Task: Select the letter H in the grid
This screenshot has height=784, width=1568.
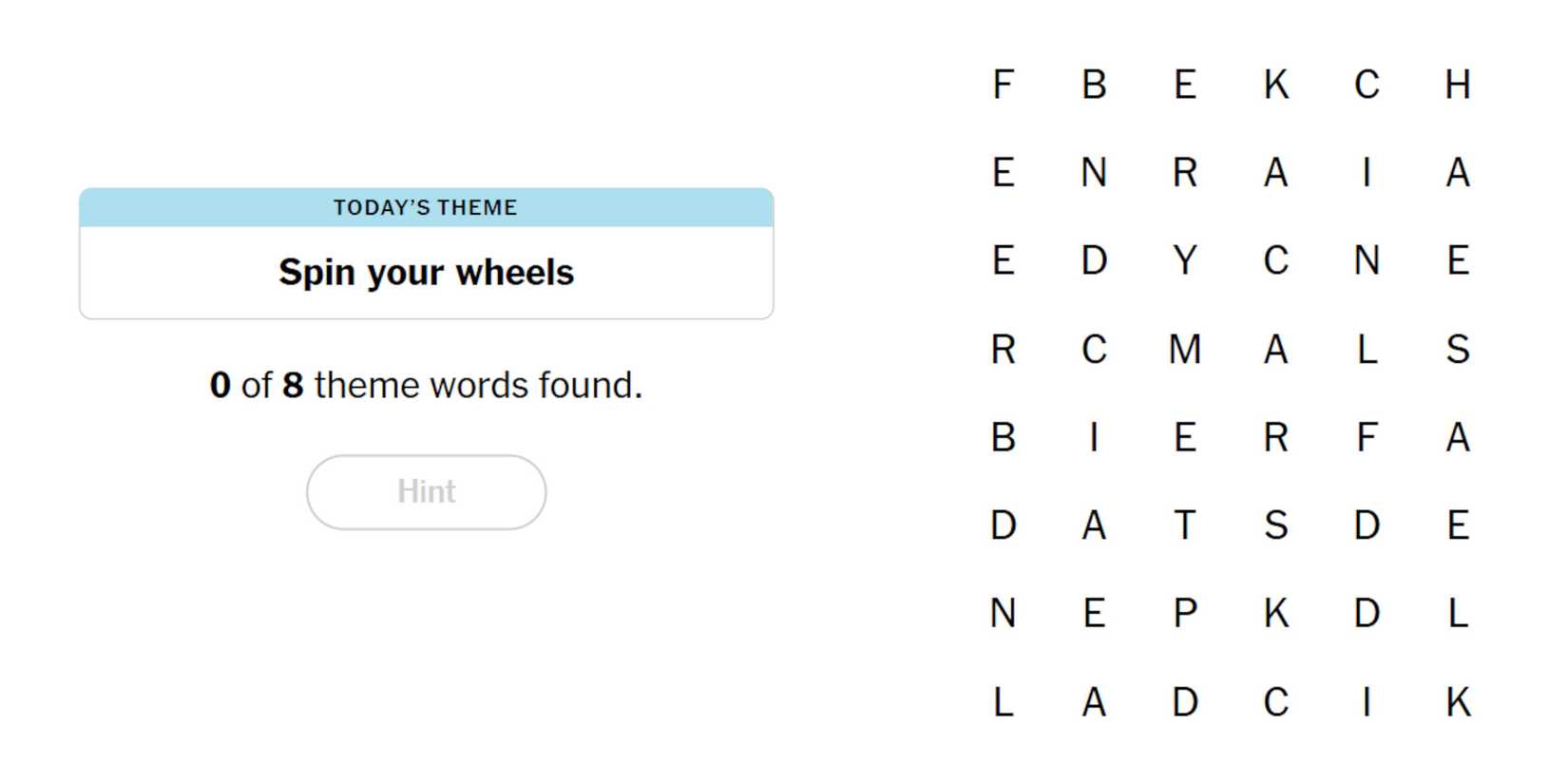Action: coord(1458,85)
